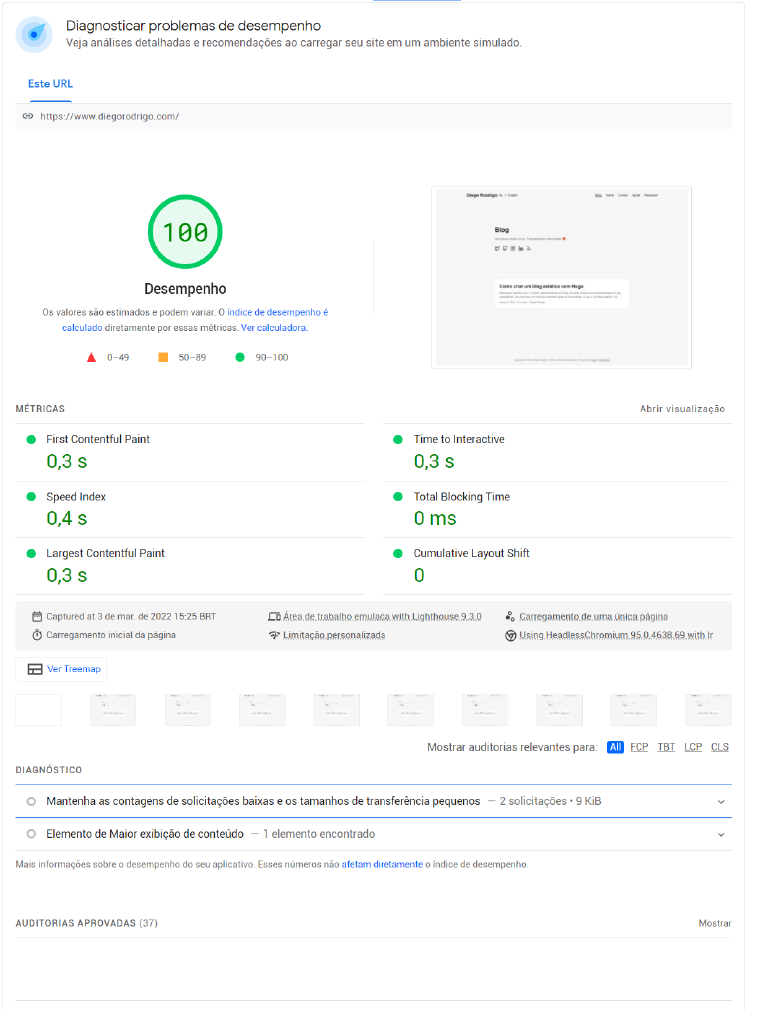Click the first blank filmstrip thumbnail

click(39, 710)
